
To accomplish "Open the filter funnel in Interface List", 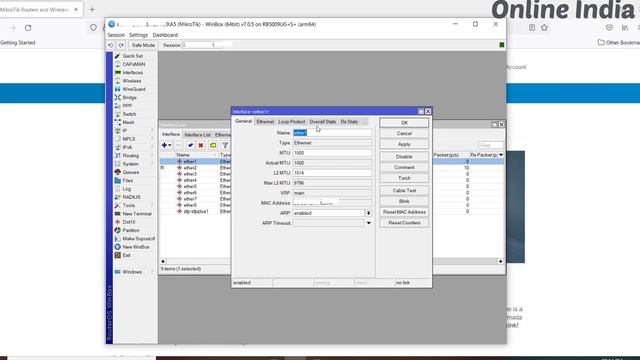I will point(225,145).
